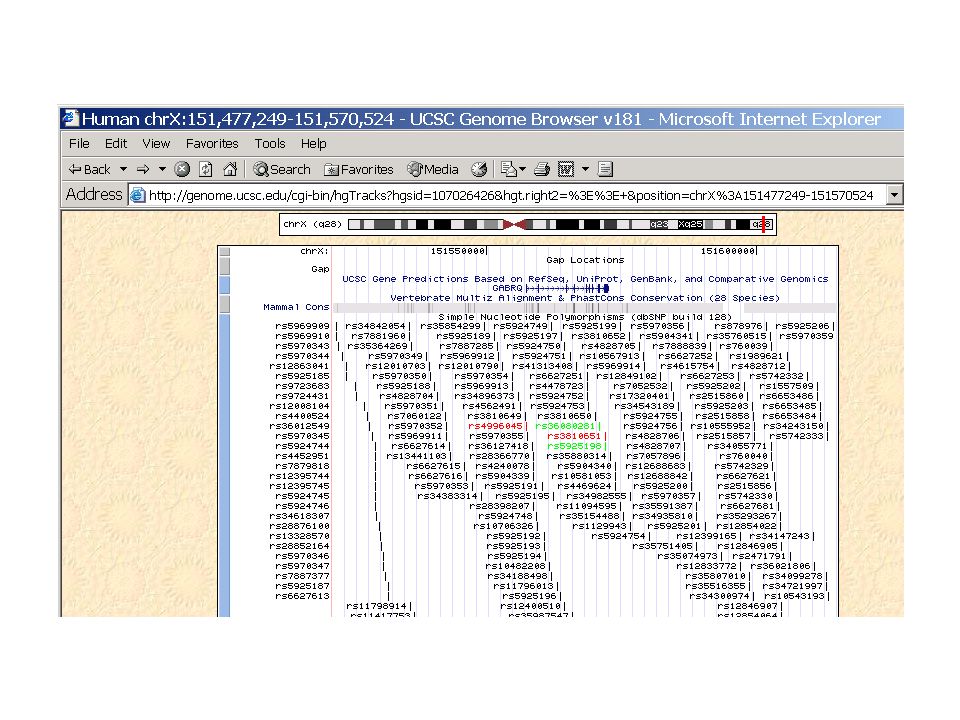The image size is (960, 720).
Task: Click SNP label rs5925206
Action: click(802, 326)
